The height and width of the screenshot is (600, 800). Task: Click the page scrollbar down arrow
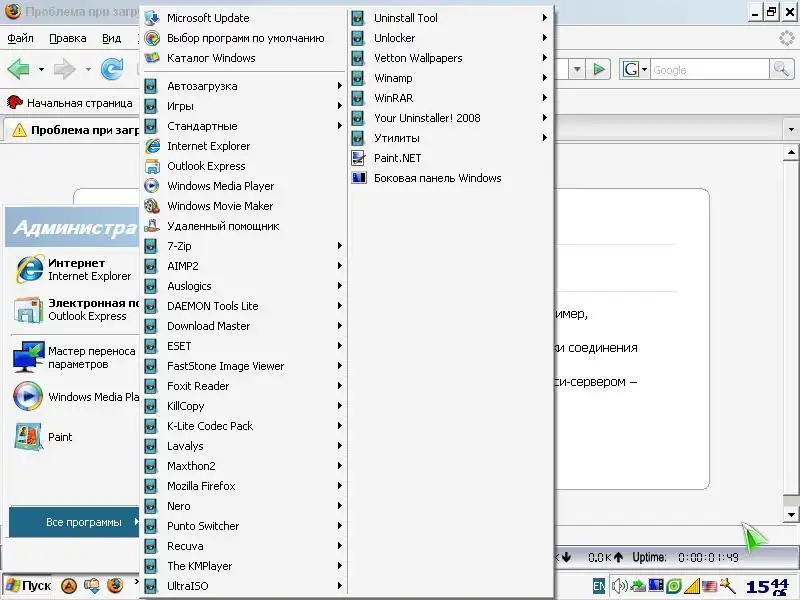(x=791, y=515)
